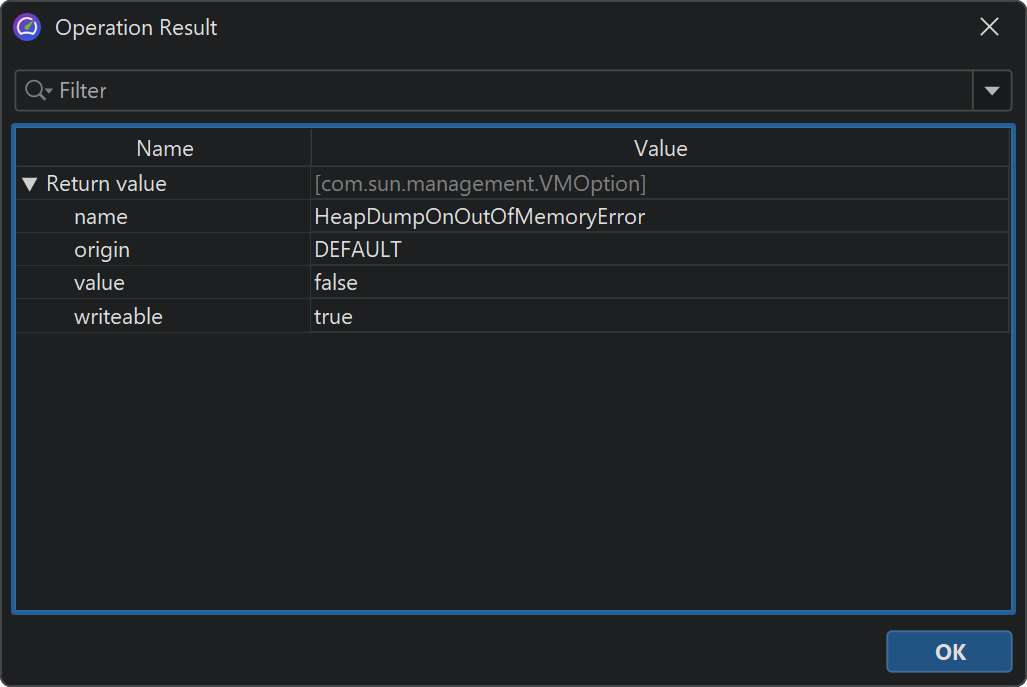The image size is (1027, 687).
Task: Click the magnifier search icon in Filter
Action: 36,91
